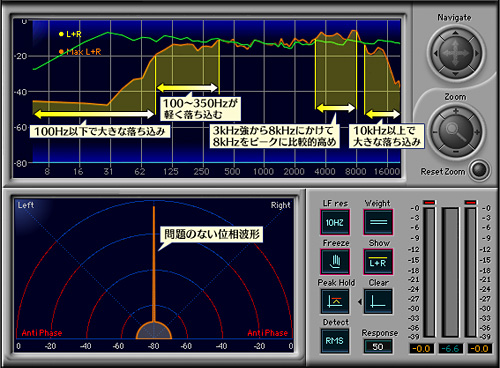This screenshot has height=368, width=500.
Task: Reset the right meter red clip indicator
Action: pyautogui.click(x=471, y=202)
